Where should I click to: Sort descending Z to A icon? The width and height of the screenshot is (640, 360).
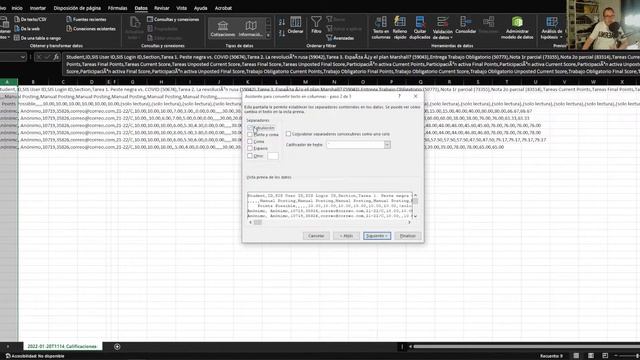[282, 33]
